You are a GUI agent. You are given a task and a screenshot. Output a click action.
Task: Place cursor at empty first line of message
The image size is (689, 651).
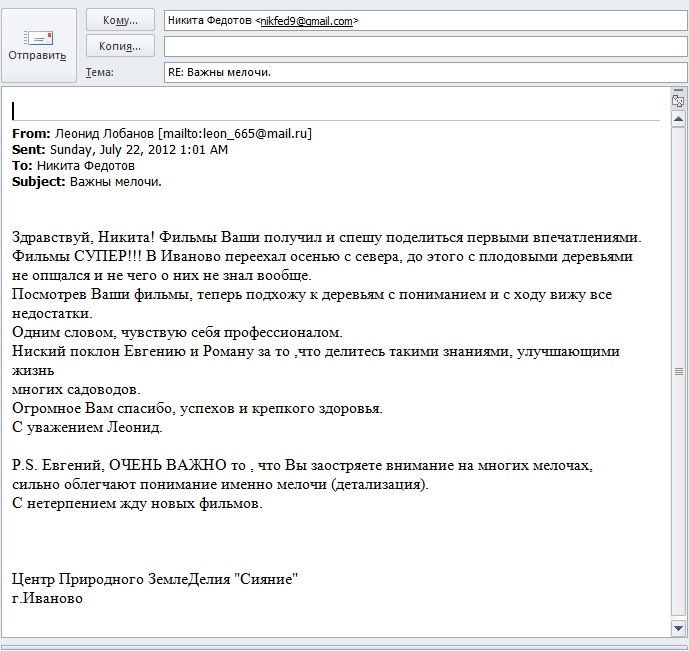336,110
